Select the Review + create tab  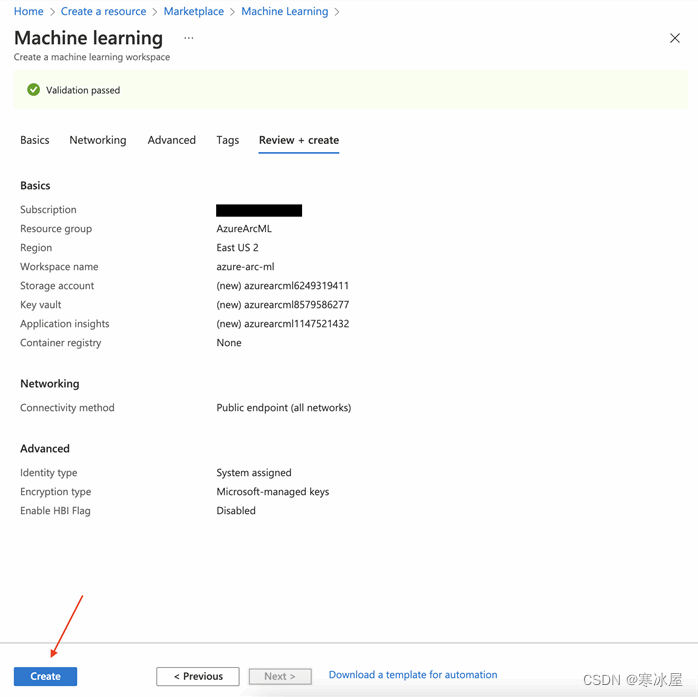[x=299, y=140]
